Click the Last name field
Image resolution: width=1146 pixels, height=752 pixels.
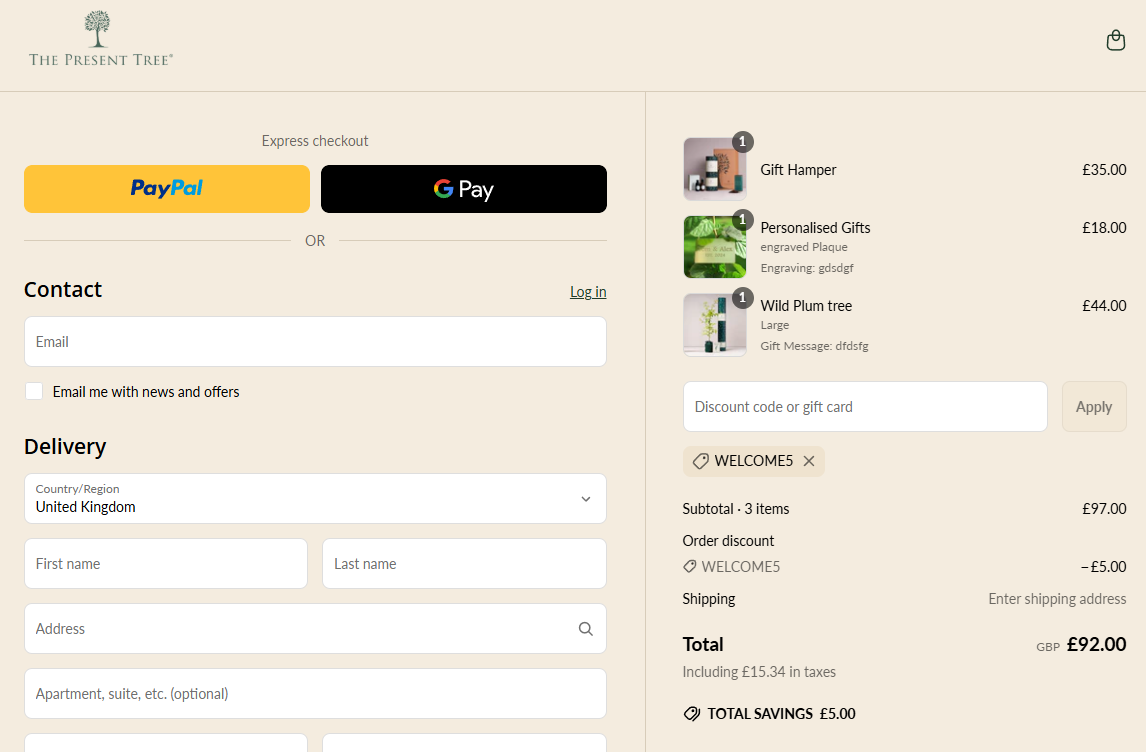464,564
